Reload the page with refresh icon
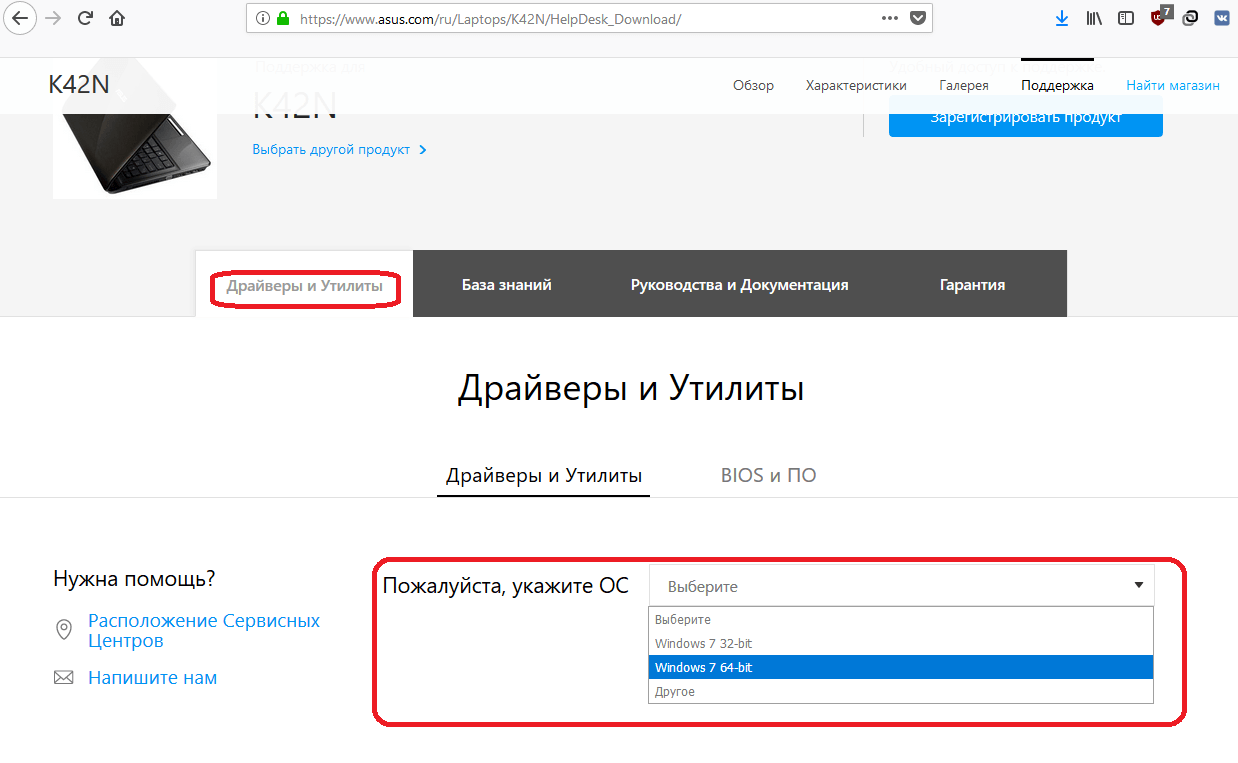 pos(86,18)
